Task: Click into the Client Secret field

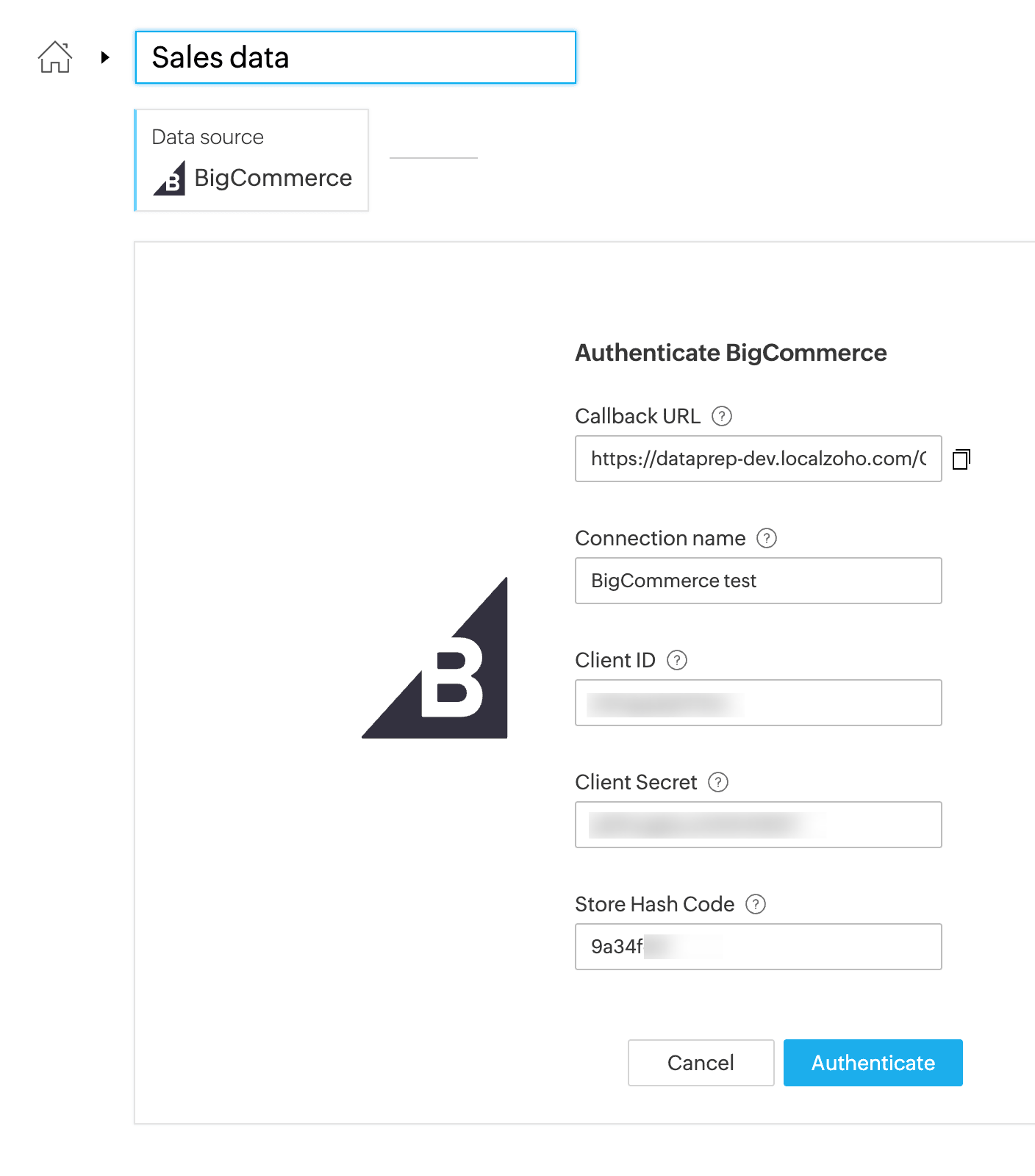Action: pos(758,825)
